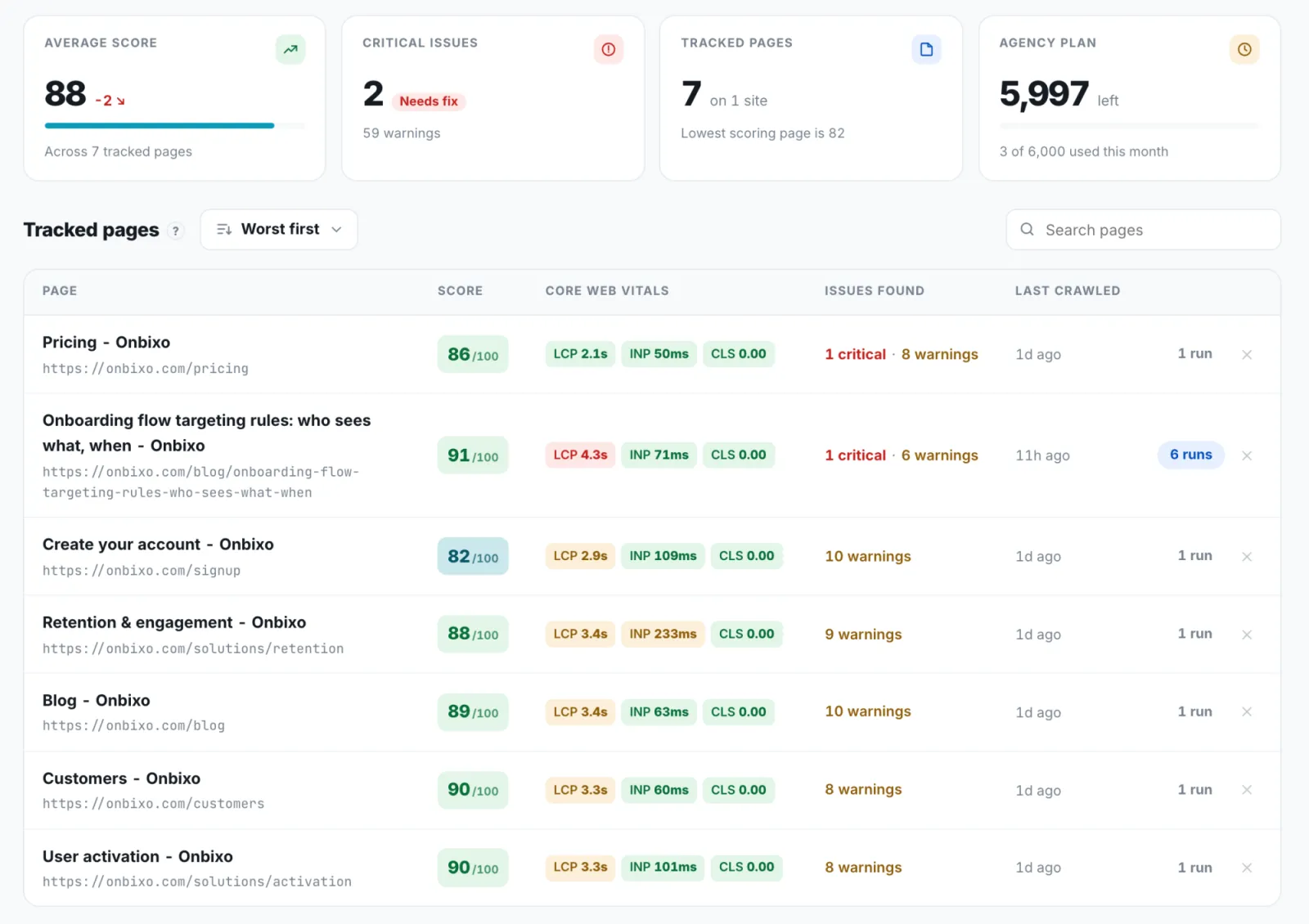Click the 82/100 score badge

click(473, 557)
